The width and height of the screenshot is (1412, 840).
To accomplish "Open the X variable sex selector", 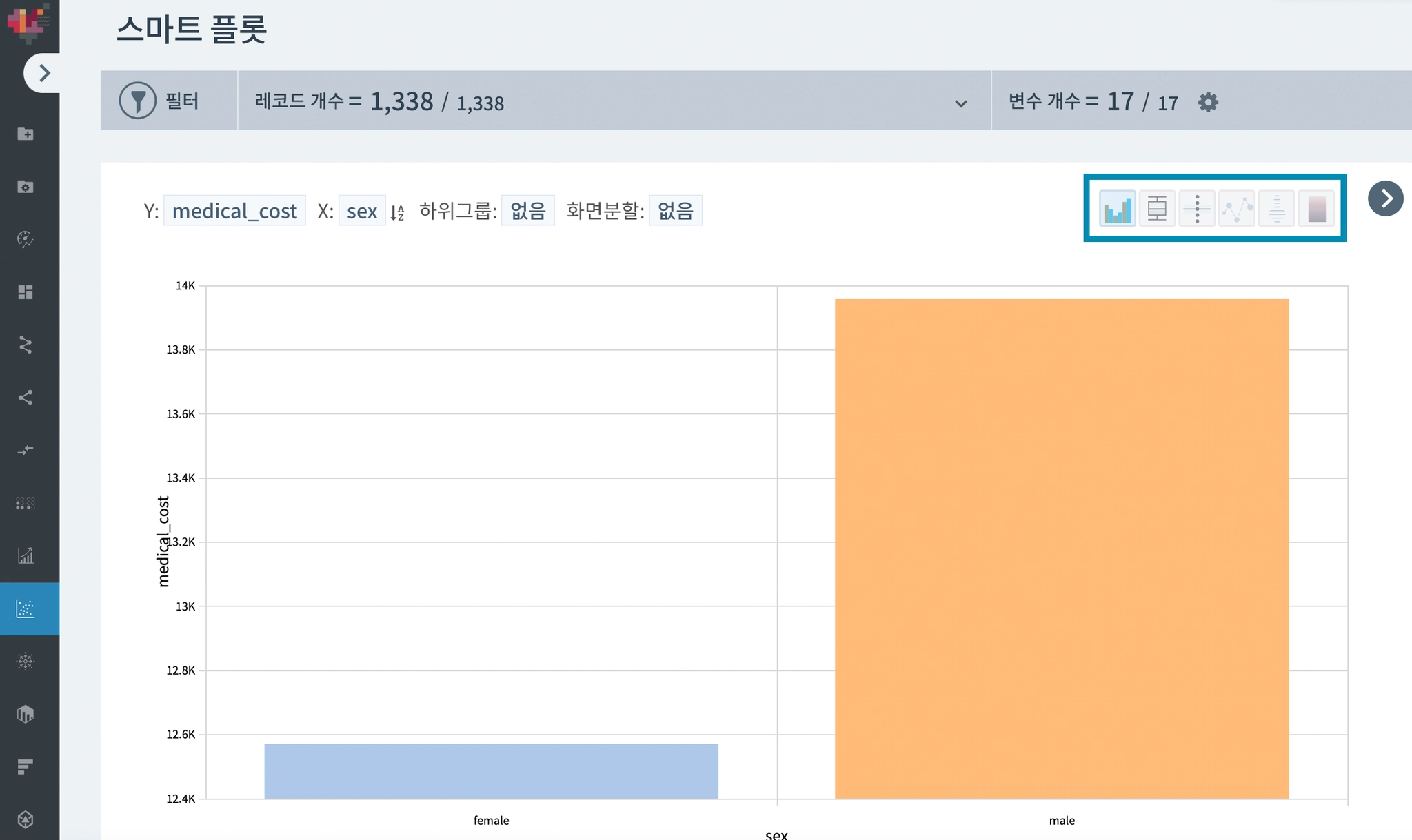I will coord(361,211).
